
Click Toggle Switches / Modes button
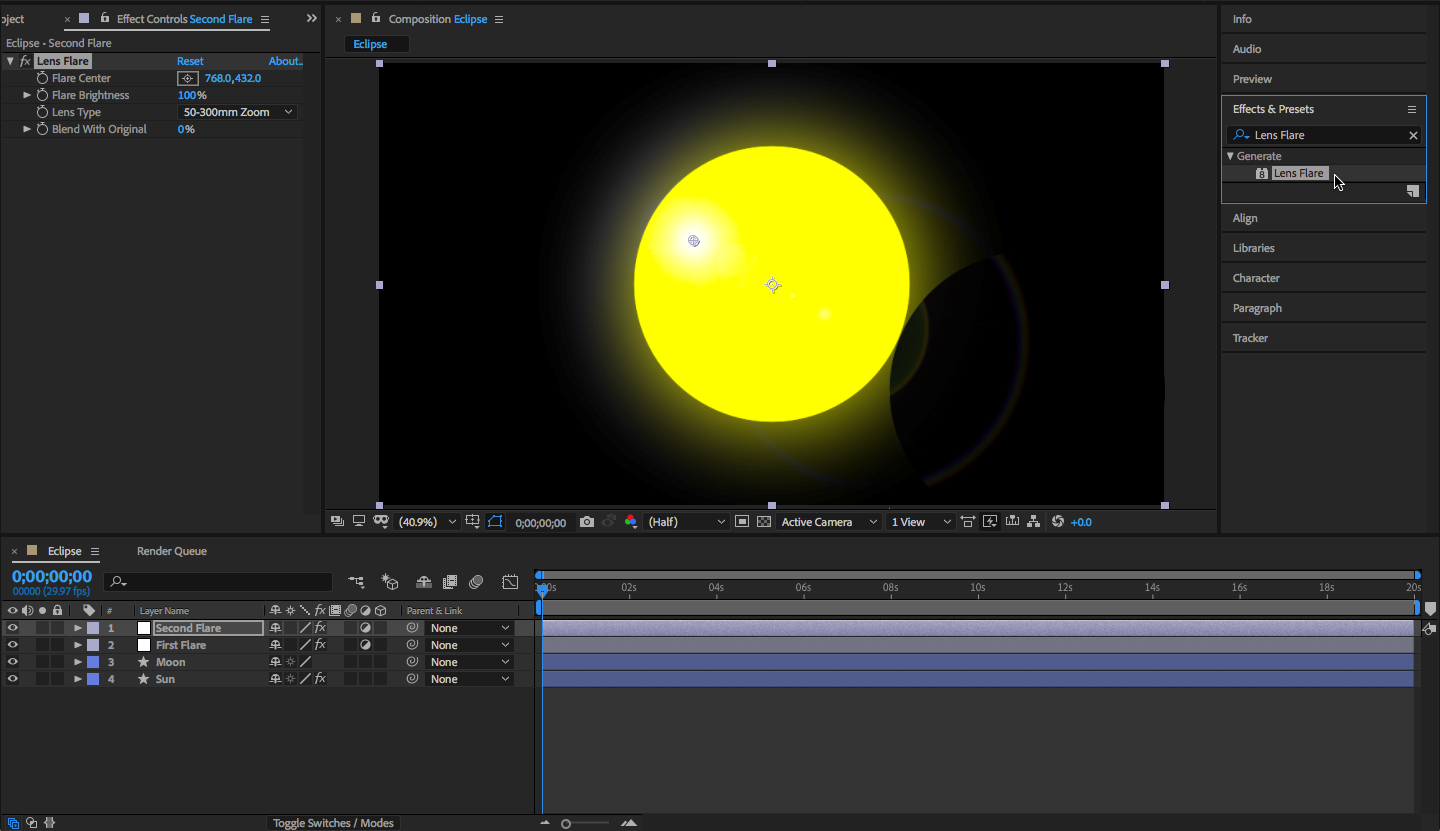(x=333, y=823)
